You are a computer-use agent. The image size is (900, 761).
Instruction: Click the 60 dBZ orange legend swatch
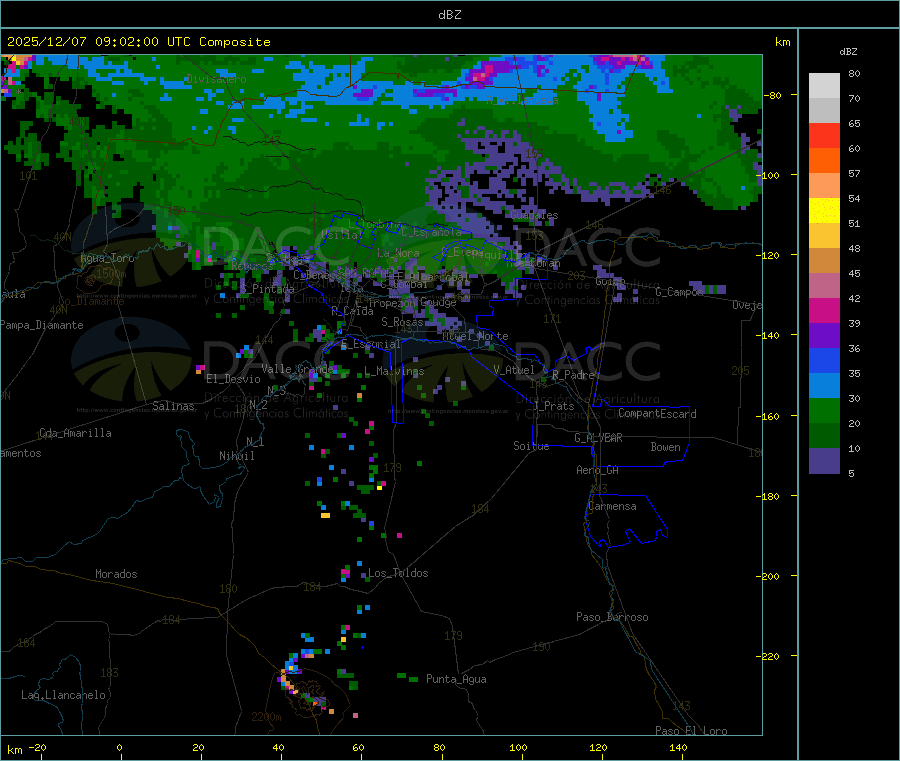[x=824, y=161]
